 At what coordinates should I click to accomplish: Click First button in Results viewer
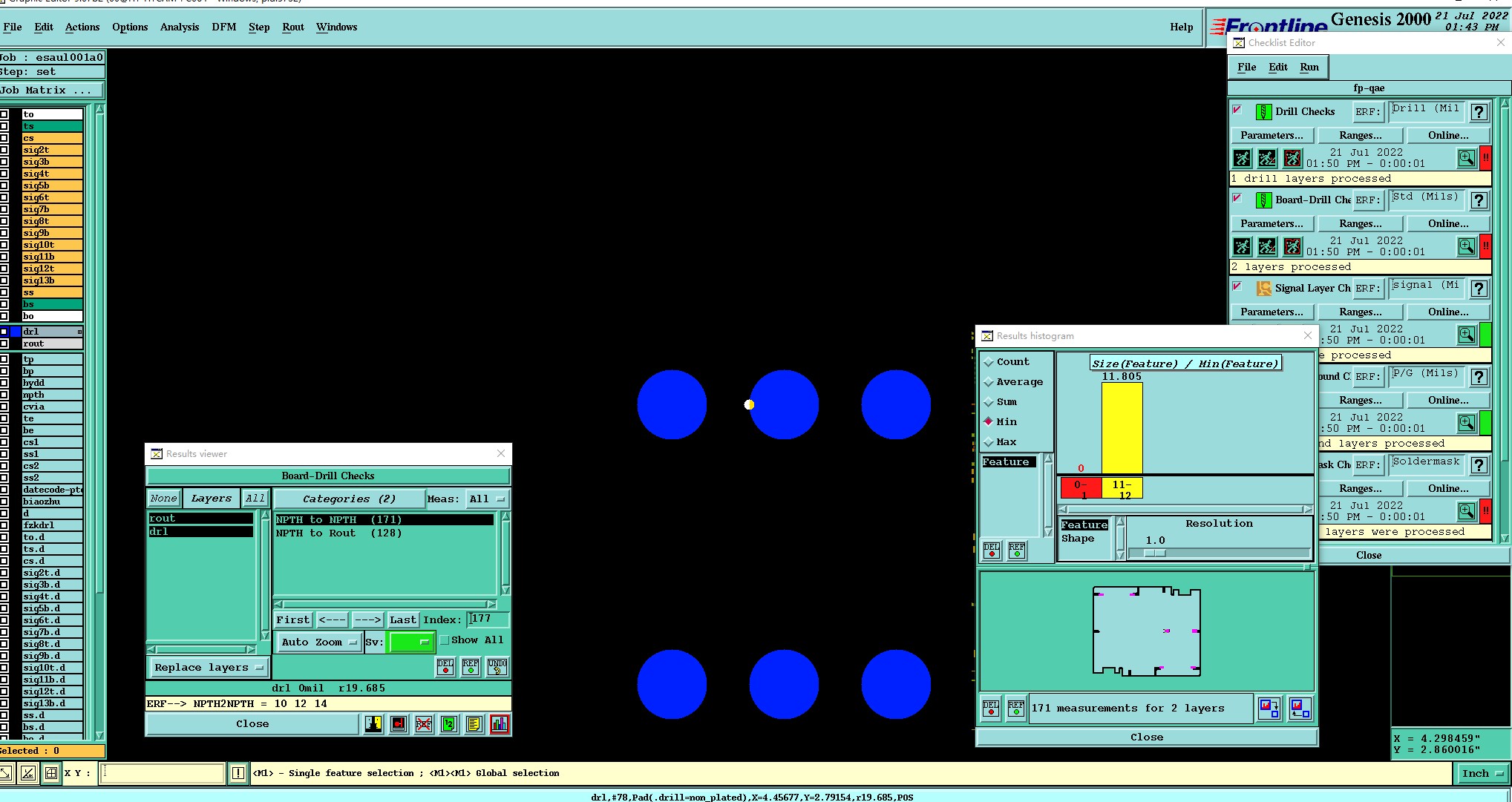coord(293,620)
